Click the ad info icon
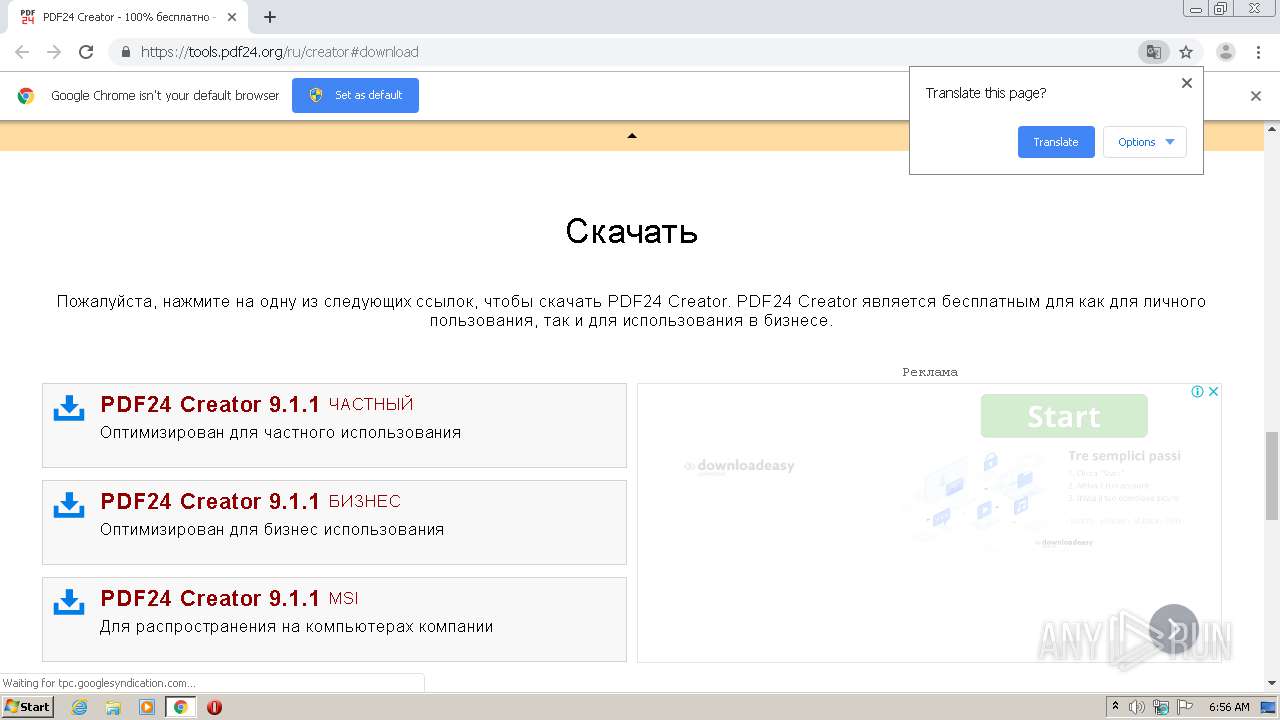 click(1197, 392)
